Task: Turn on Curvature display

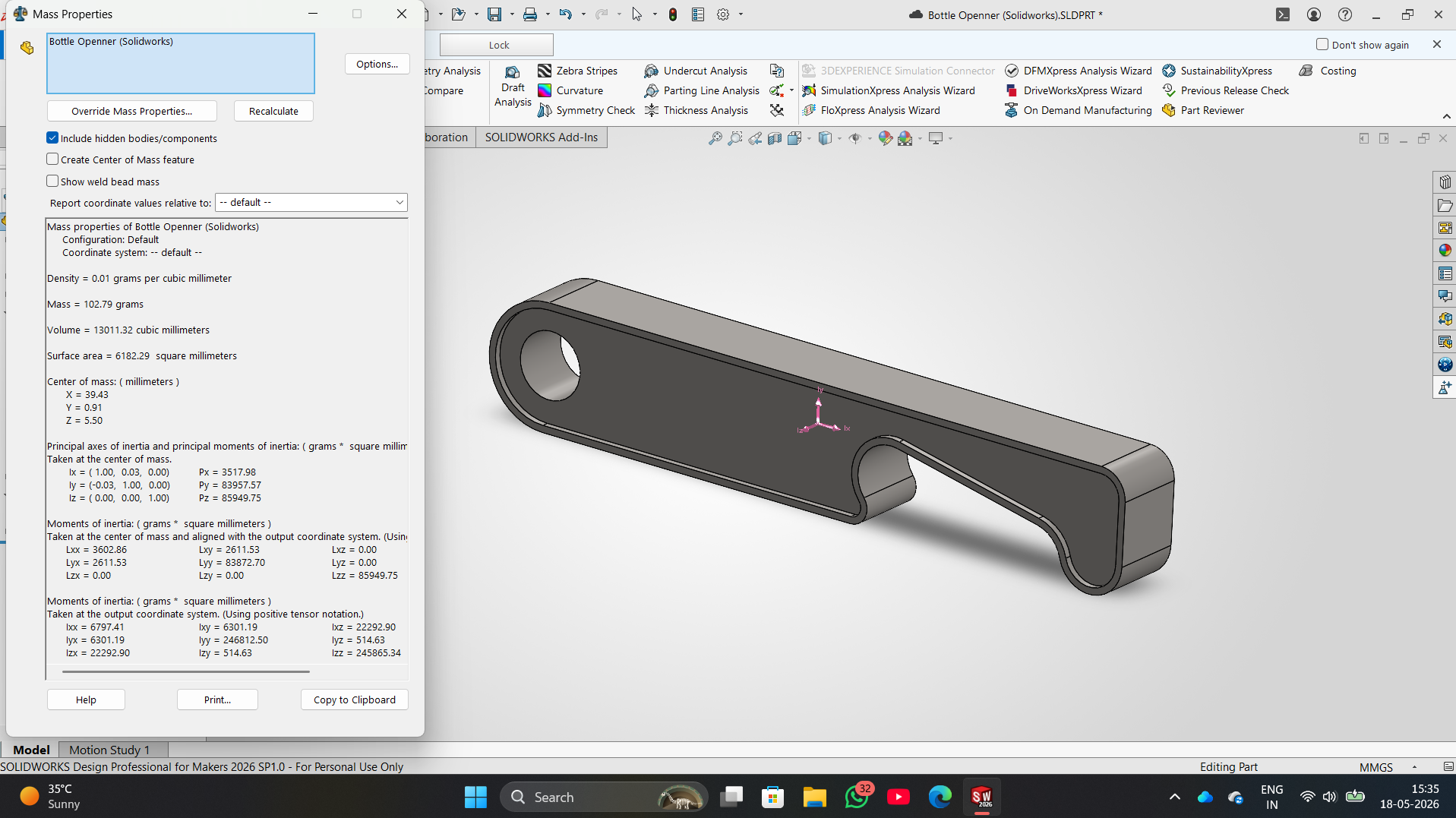Action: click(x=570, y=90)
